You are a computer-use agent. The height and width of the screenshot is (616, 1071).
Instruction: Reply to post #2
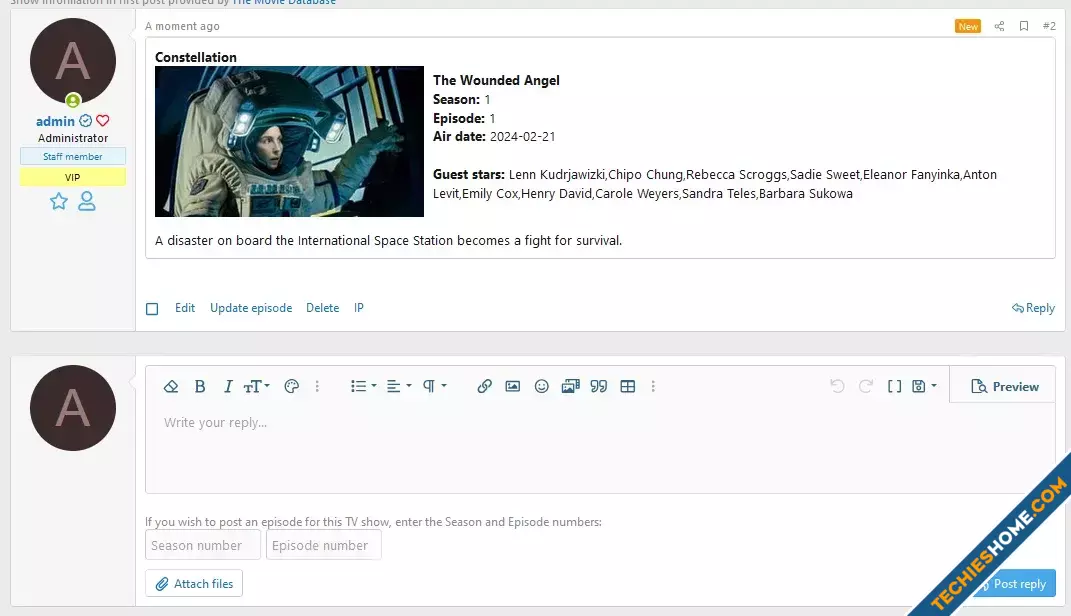[x=1033, y=308]
